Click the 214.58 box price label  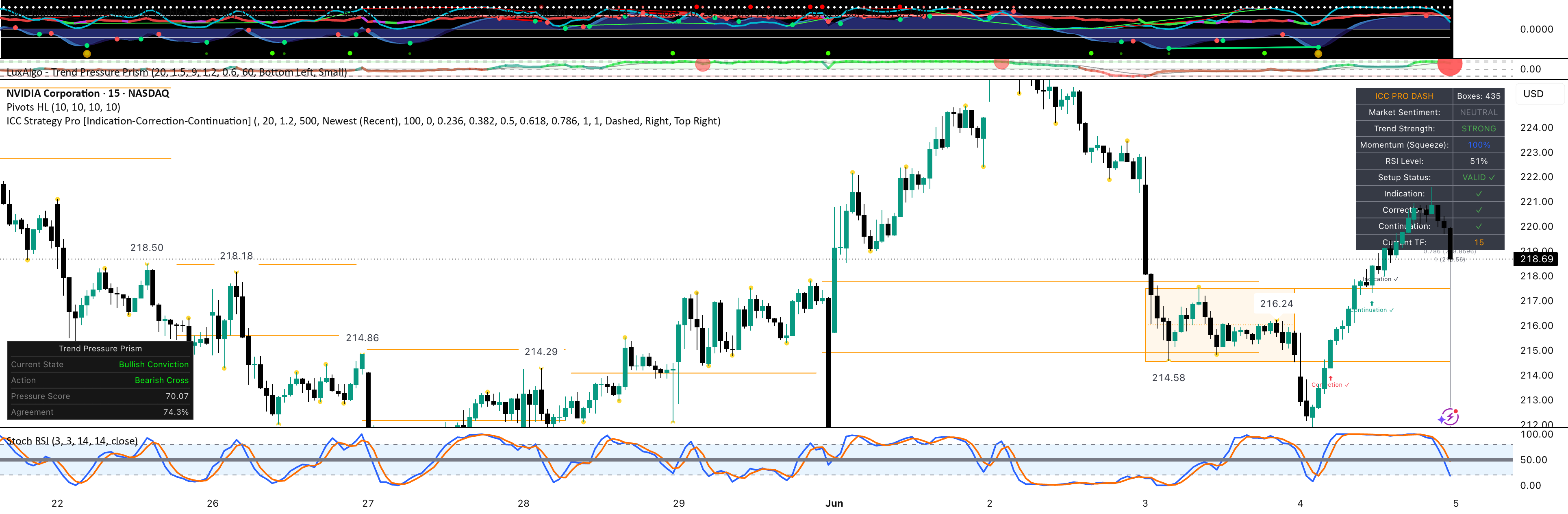1169,378
